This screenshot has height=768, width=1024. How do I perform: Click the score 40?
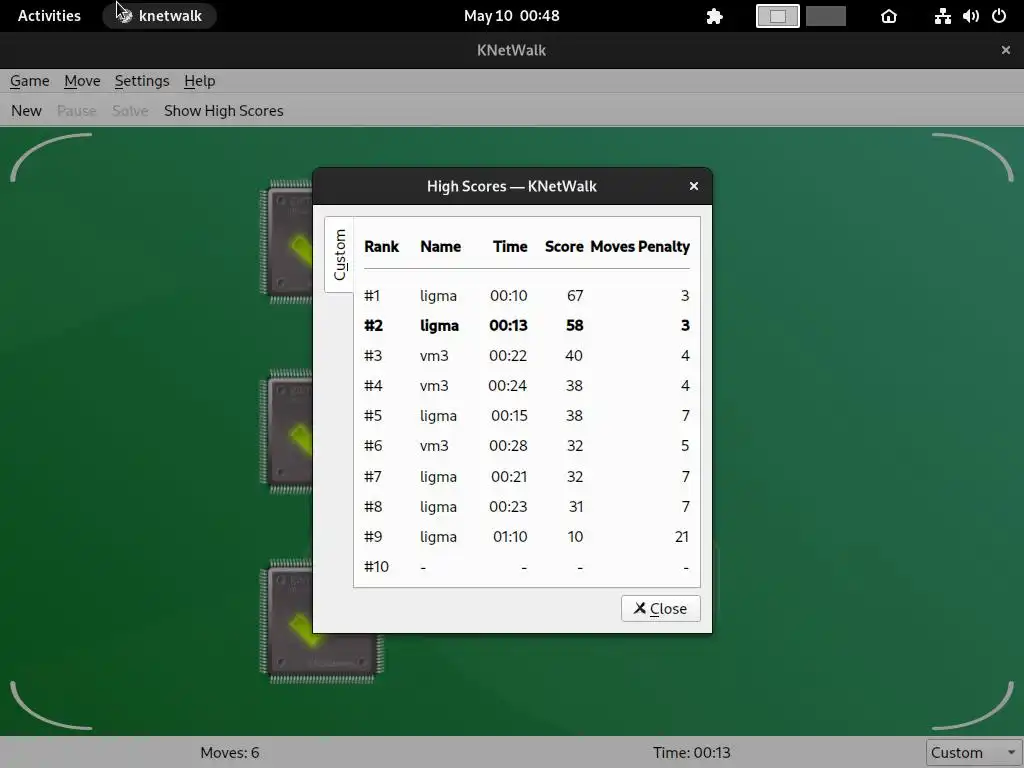pyautogui.click(x=574, y=356)
